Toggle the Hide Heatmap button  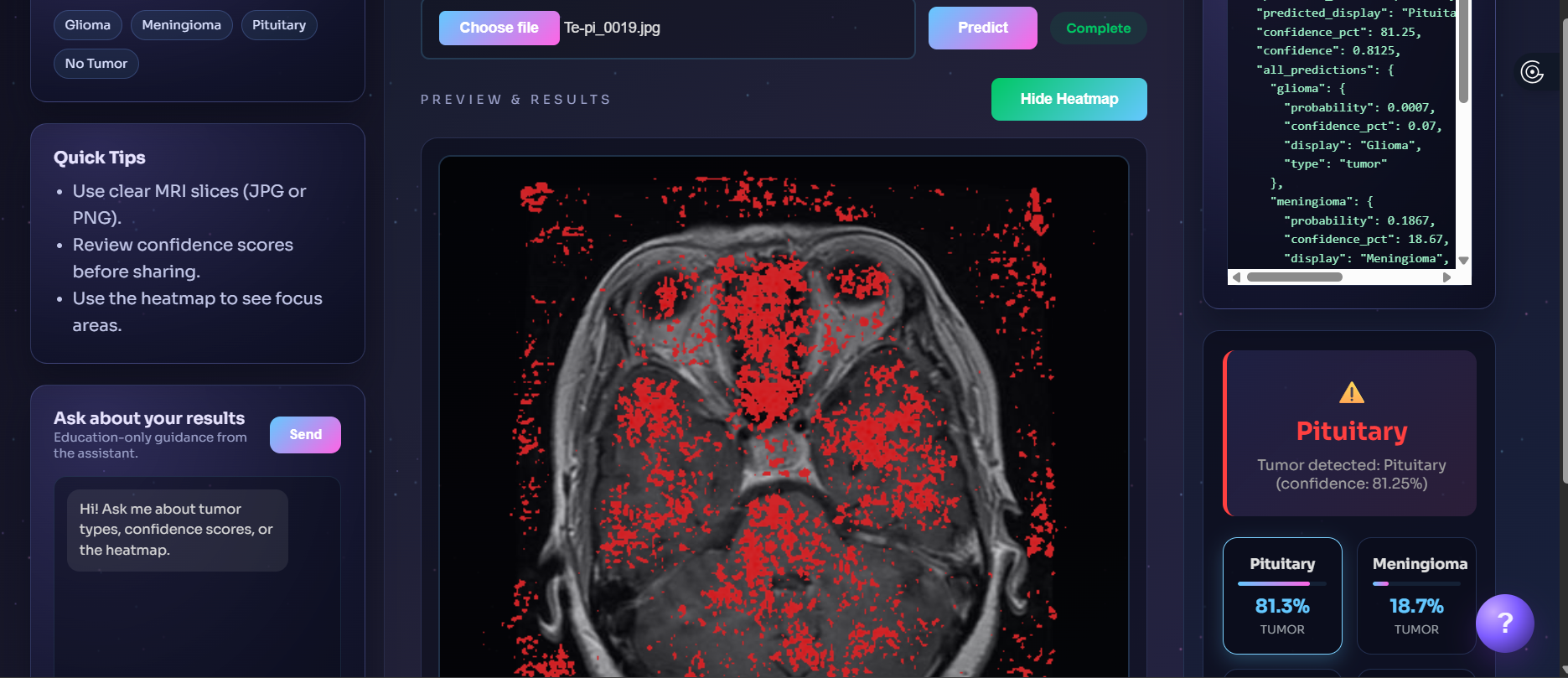pos(1069,99)
